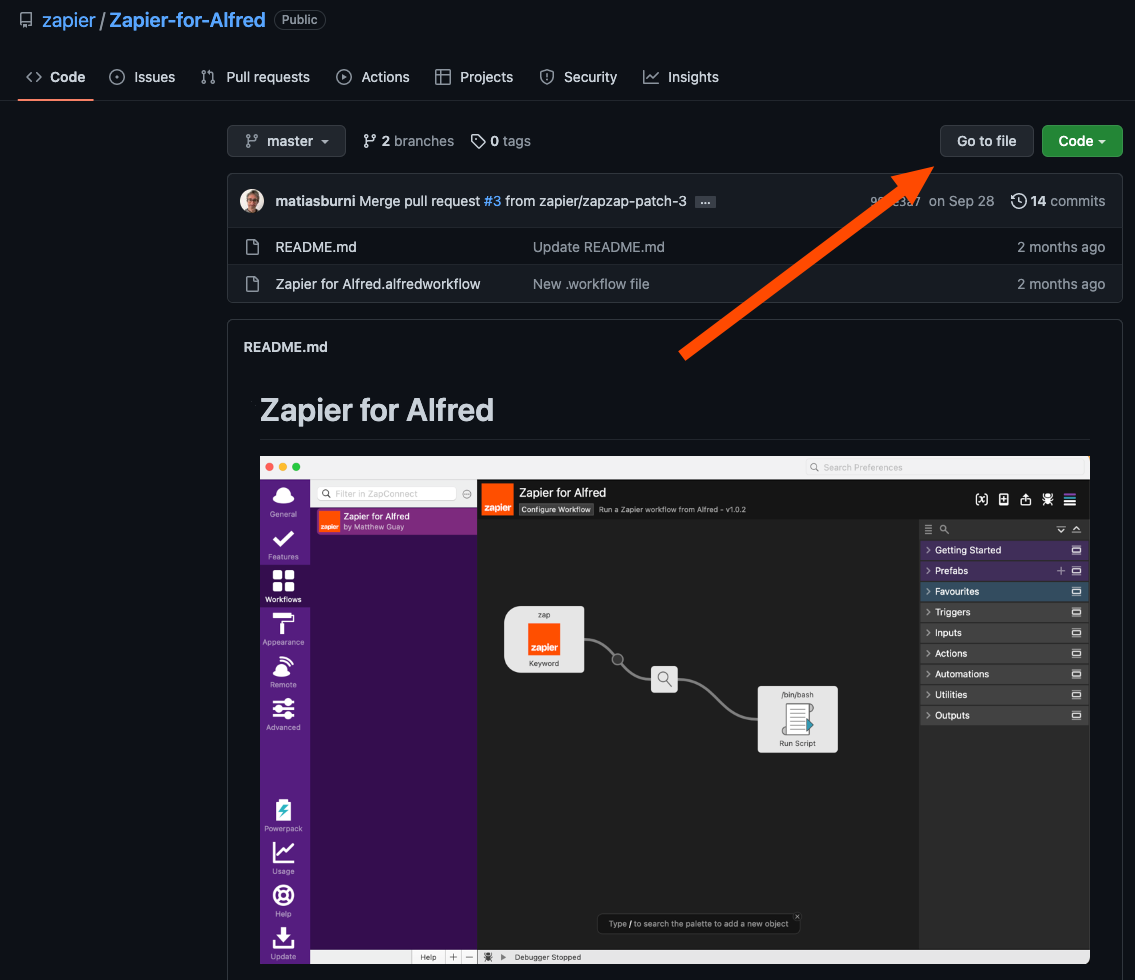View the 2 branches link
The height and width of the screenshot is (980, 1135).
(408, 141)
